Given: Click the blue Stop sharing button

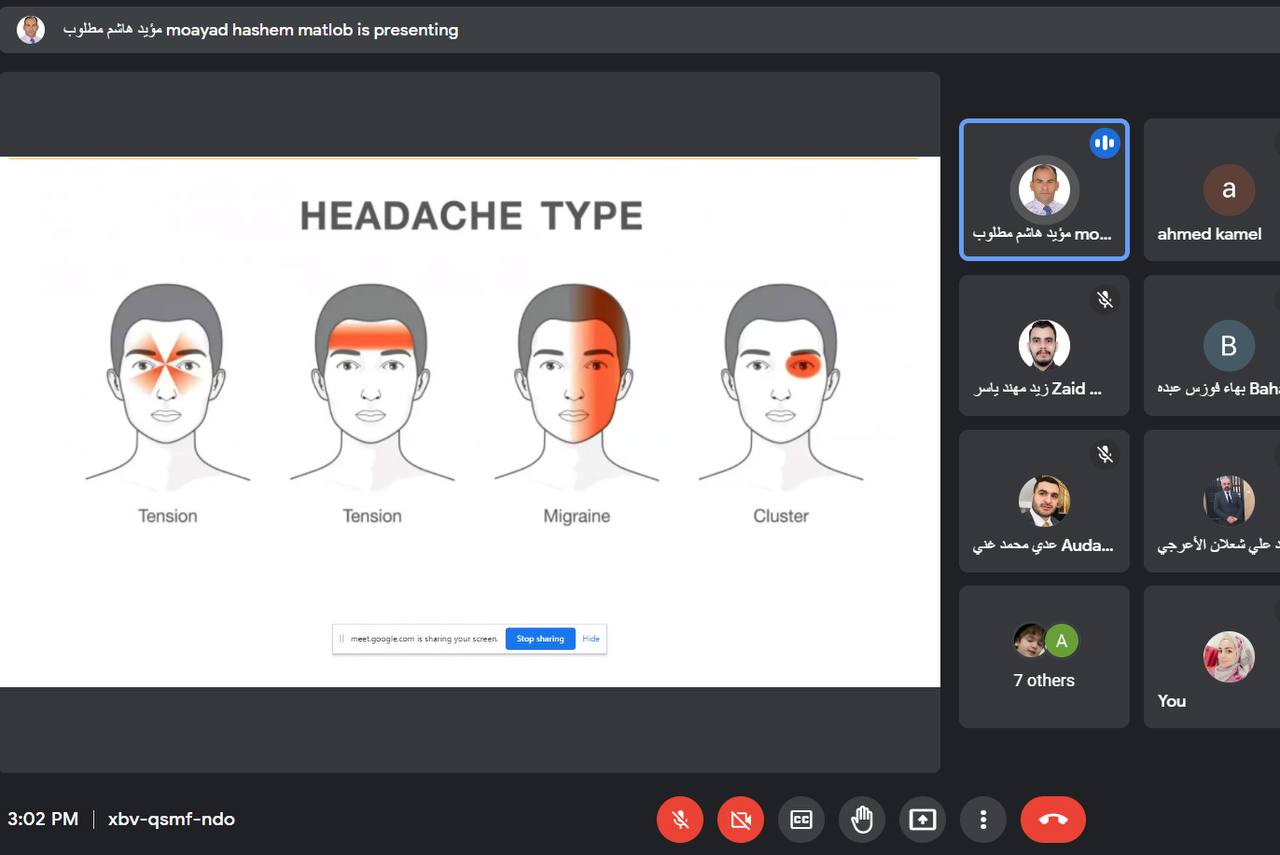Looking at the screenshot, I should 540,639.
